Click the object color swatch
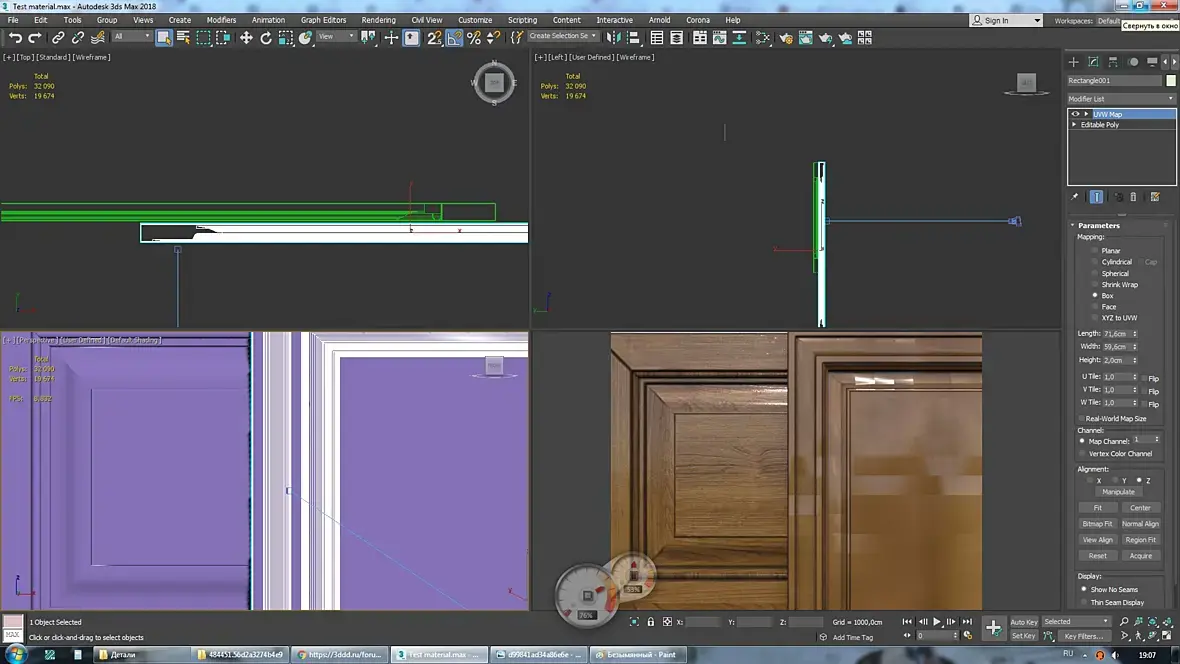 pyautogui.click(x=1171, y=81)
